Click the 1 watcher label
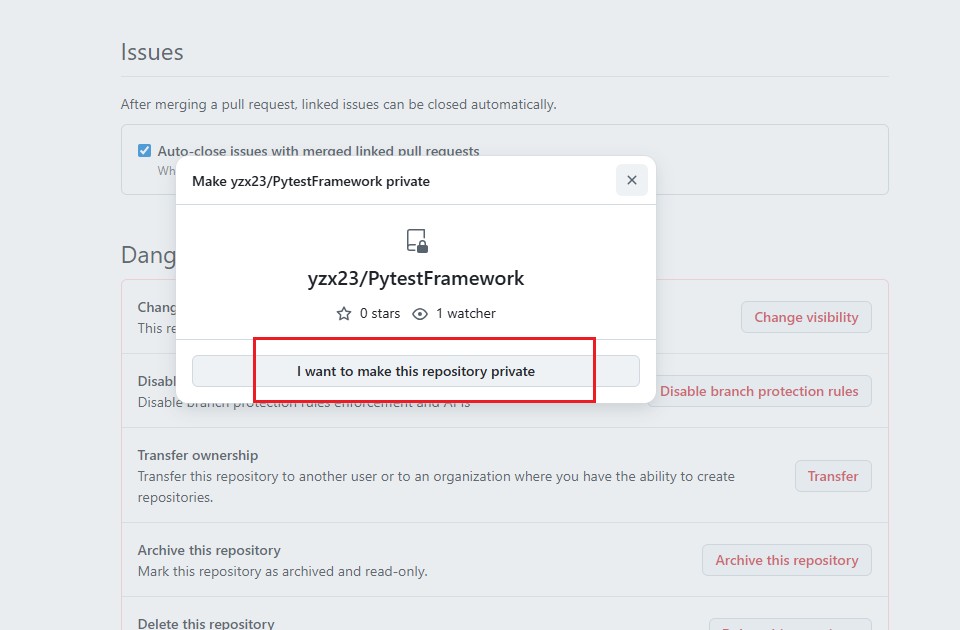 [x=466, y=313]
